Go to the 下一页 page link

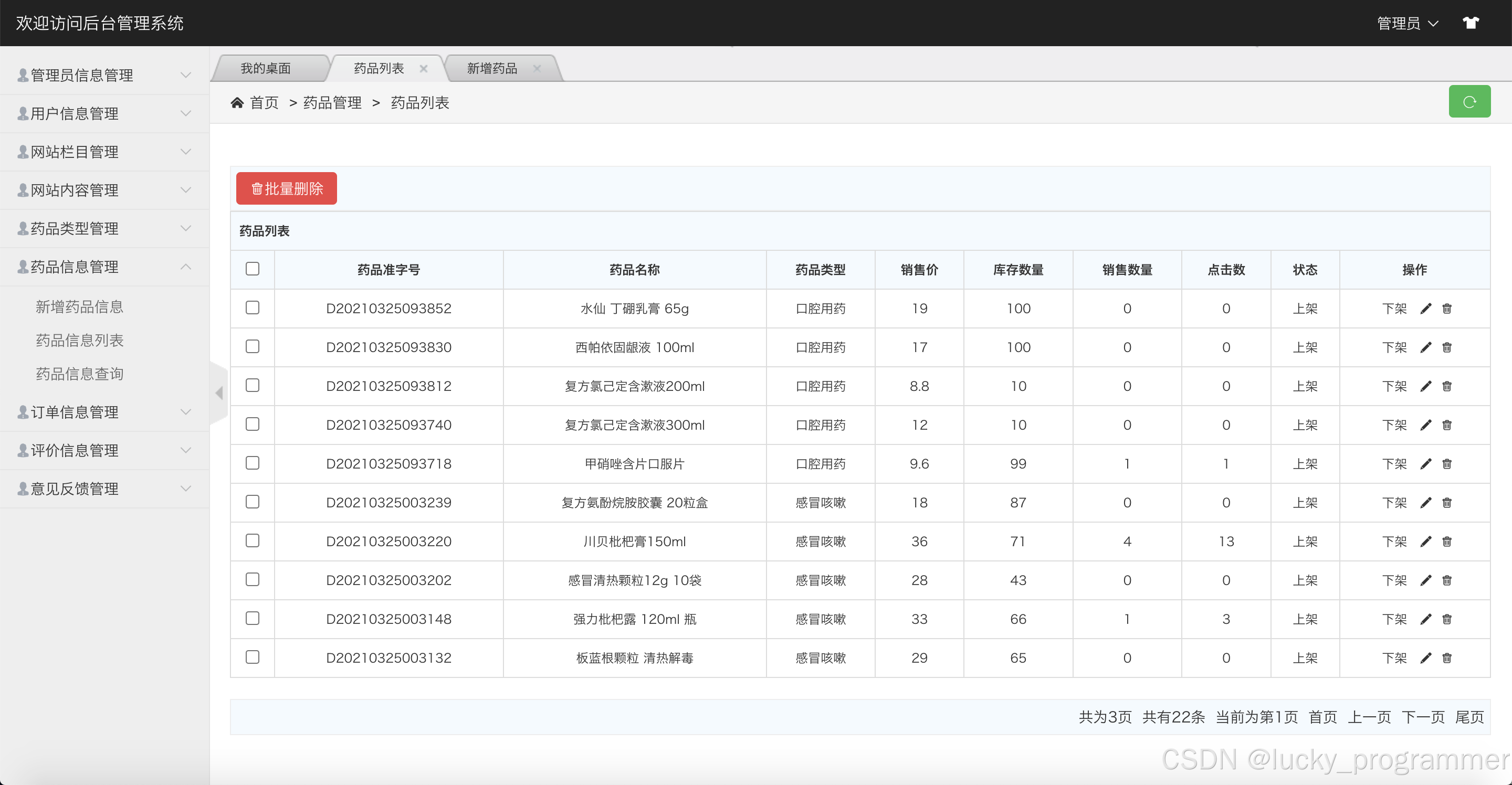click(1423, 717)
